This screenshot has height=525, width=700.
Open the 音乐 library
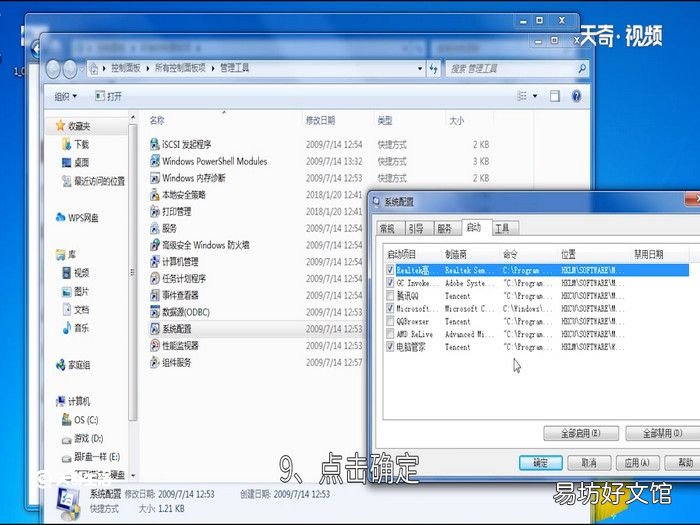75,328
